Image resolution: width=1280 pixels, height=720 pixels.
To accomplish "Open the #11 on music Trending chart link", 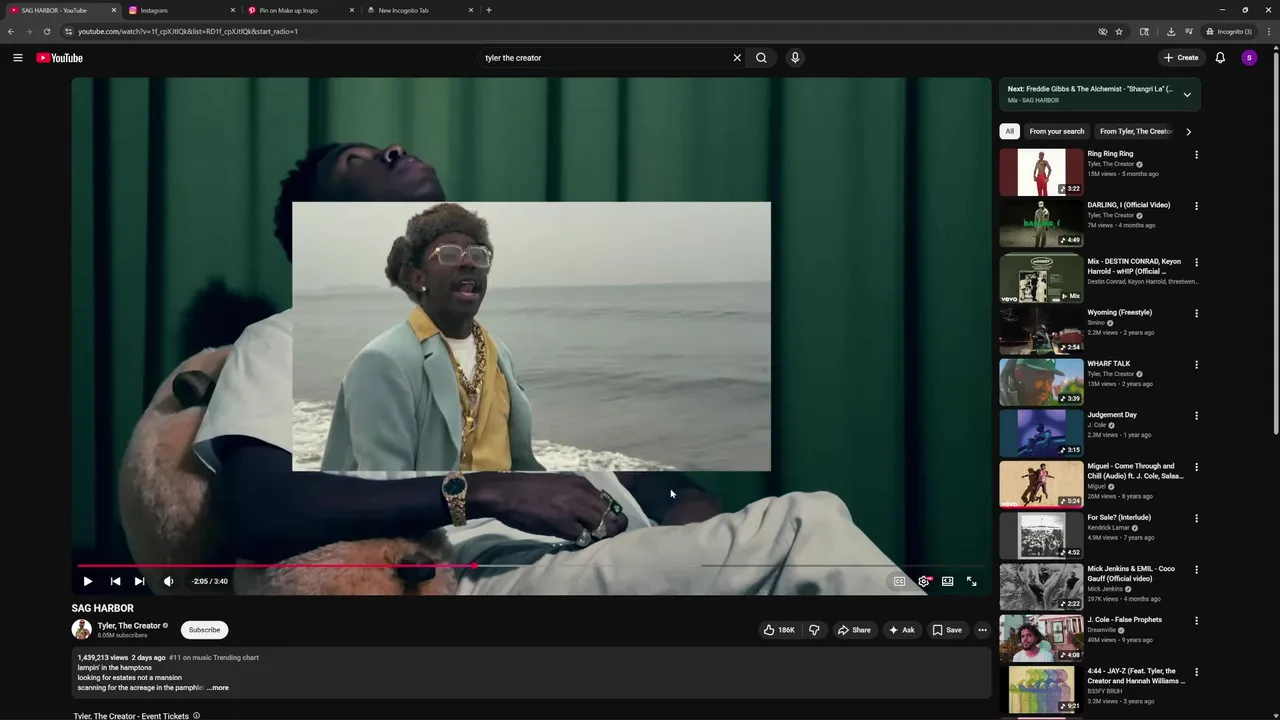I will click(214, 658).
